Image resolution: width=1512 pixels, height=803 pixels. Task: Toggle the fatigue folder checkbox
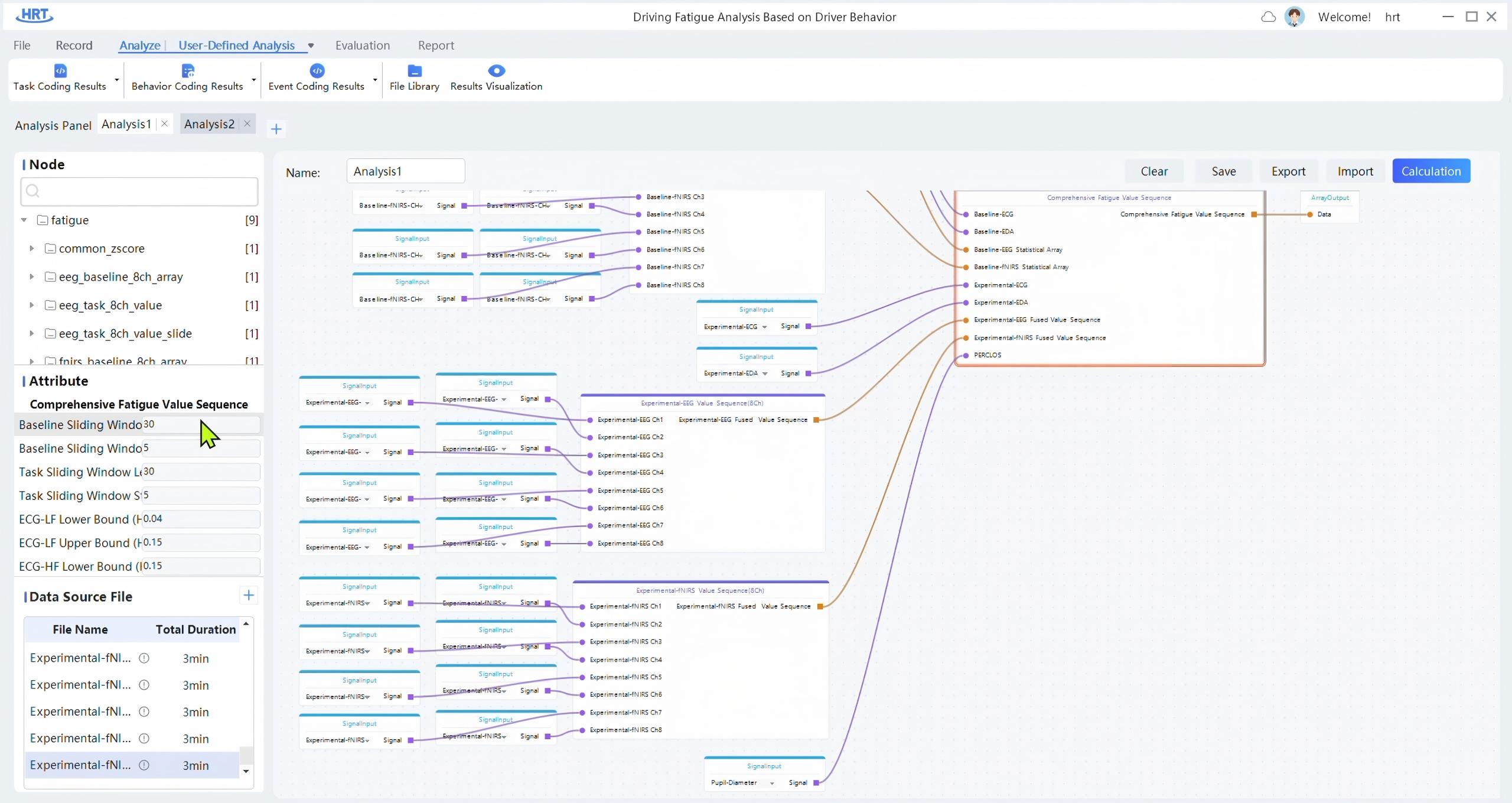pyautogui.click(x=43, y=220)
